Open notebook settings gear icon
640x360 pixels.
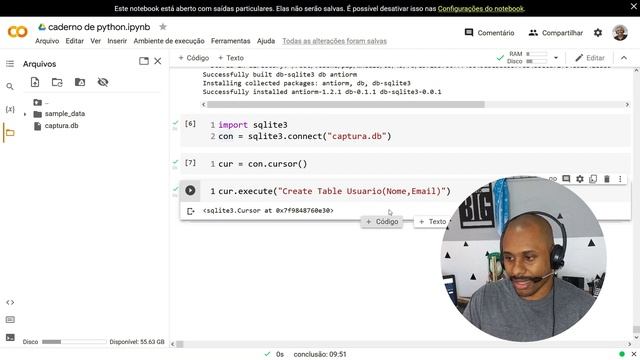pos(598,33)
